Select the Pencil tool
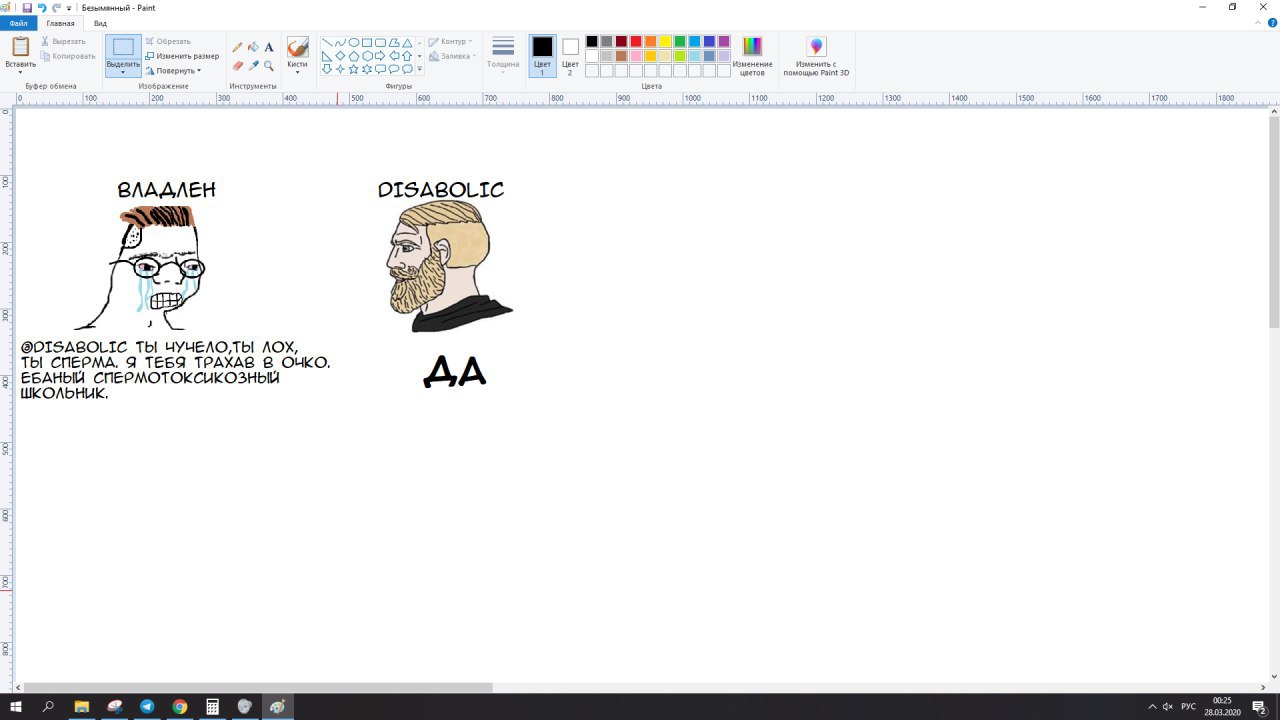This screenshot has width=1280, height=720. (x=237, y=47)
